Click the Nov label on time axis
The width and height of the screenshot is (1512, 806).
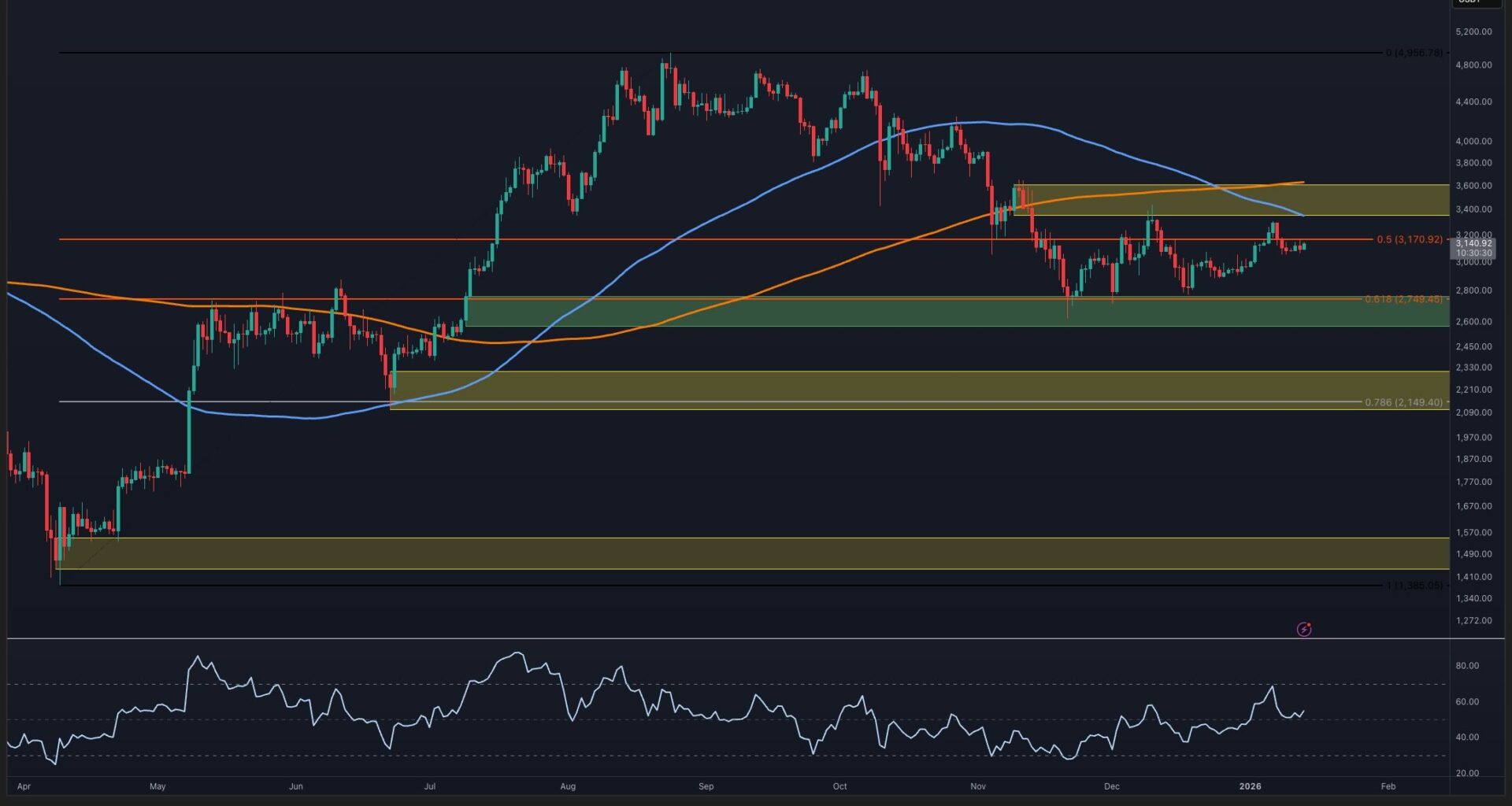978,786
